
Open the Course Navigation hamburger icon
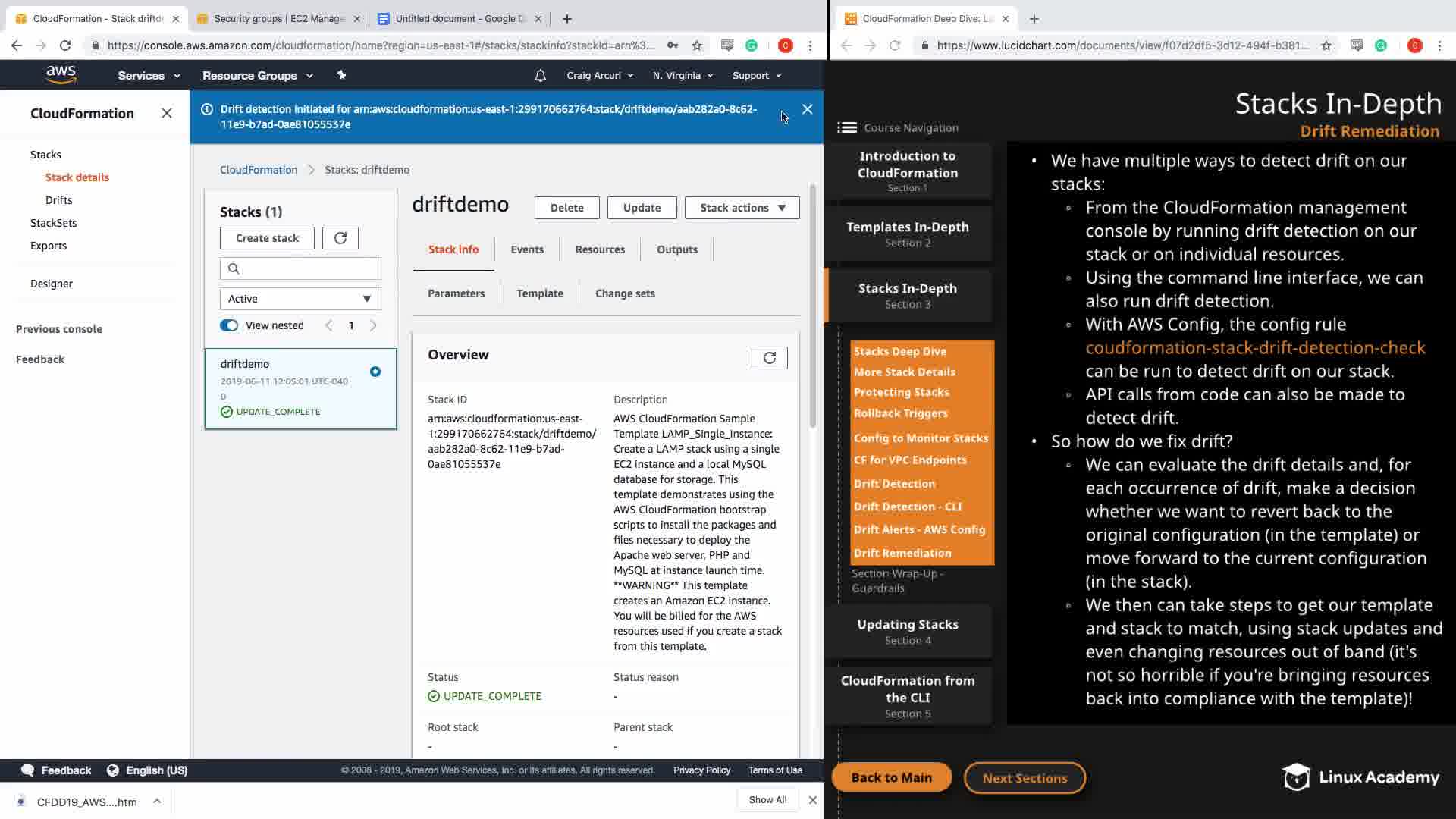846,127
